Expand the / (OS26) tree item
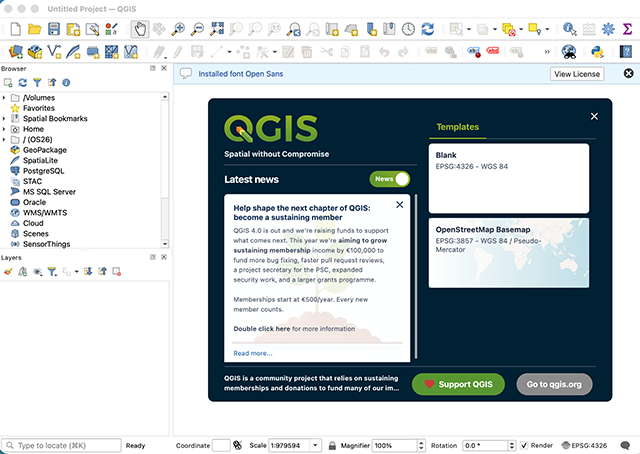Viewport: 640px width, 454px height. pos(4,140)
